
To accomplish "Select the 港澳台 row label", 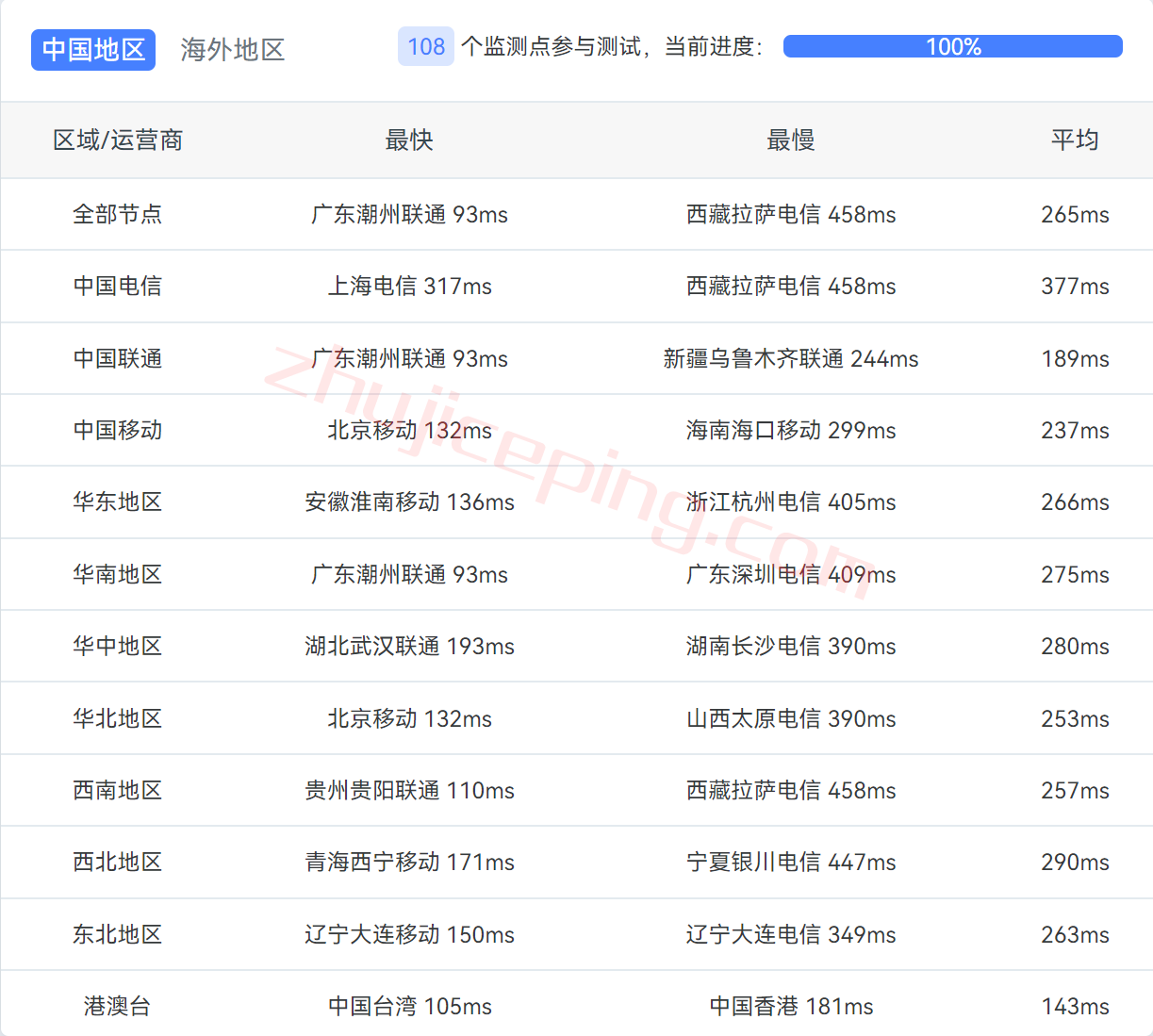I will 118,1006.
